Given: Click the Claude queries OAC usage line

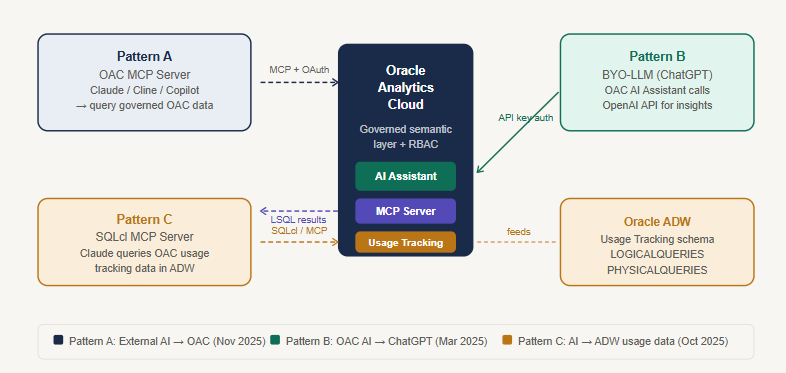Looking at the screenshot, I should (144, 253).
